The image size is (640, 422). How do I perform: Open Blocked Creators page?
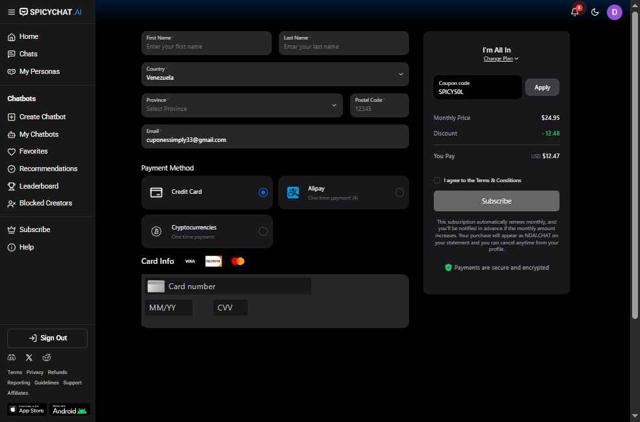tap(40, 203)
